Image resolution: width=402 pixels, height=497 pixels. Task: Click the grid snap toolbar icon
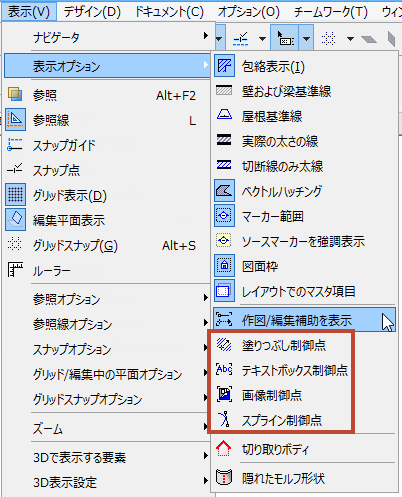click(x=328, y=39)
